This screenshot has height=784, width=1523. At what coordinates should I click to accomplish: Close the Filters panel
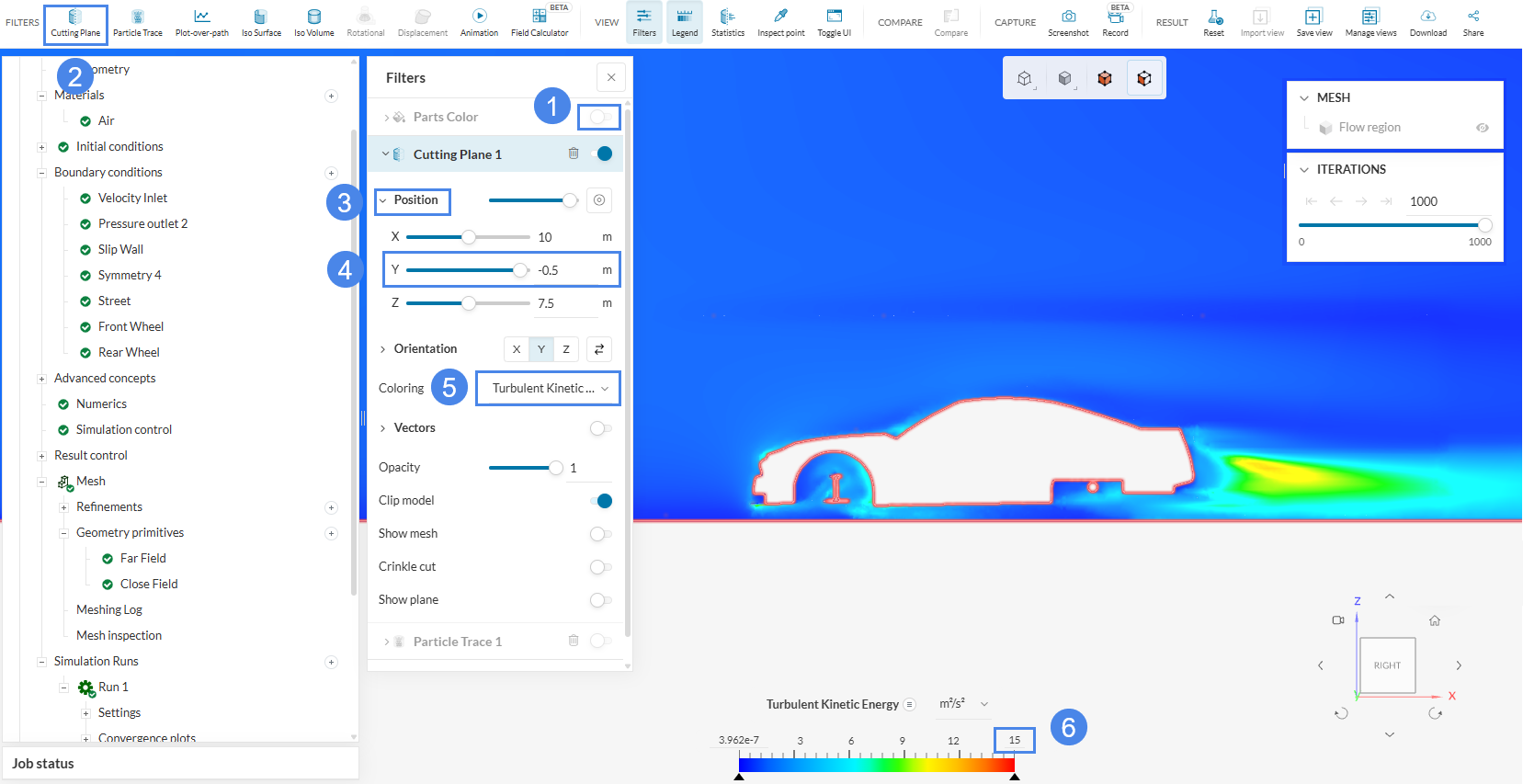[611, 77]
